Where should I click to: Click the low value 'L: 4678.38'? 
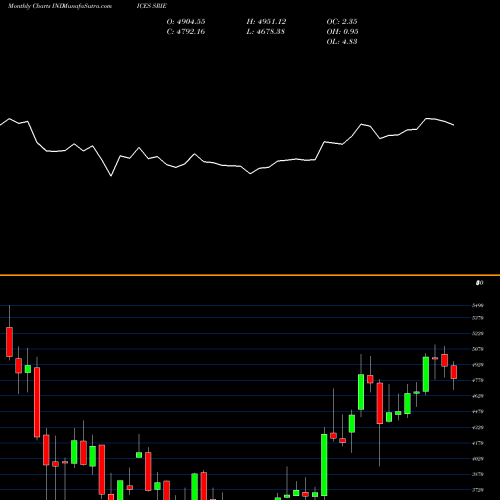[x=265, y=32]
